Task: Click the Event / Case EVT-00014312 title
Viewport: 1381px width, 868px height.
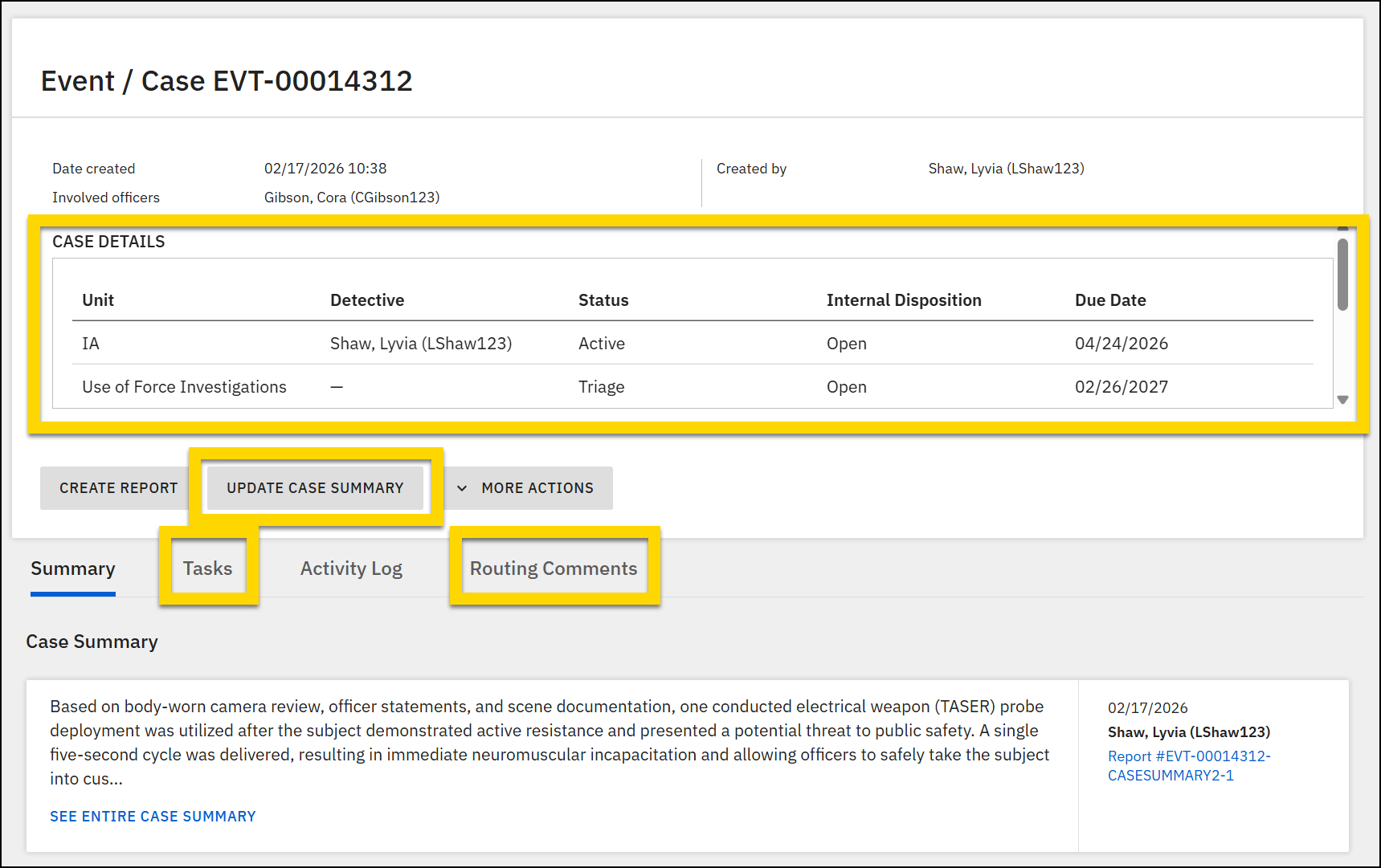Action: tap(227, 80)
